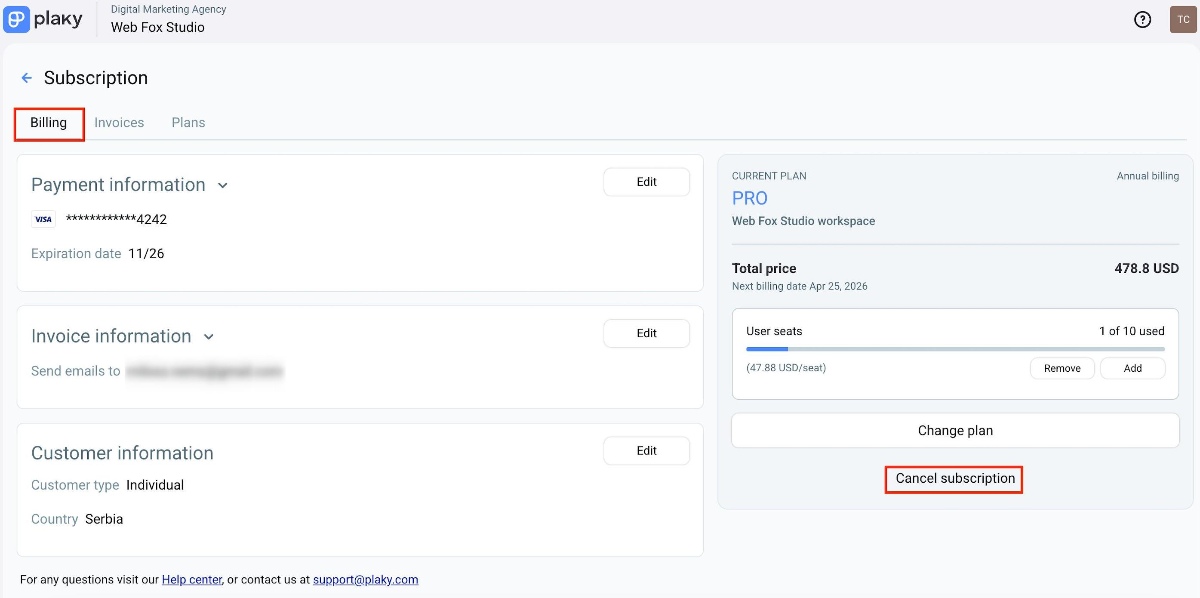This screenshot has width=1200, height=598.
Task: Edit the payment information
Action: coord(646,182)
